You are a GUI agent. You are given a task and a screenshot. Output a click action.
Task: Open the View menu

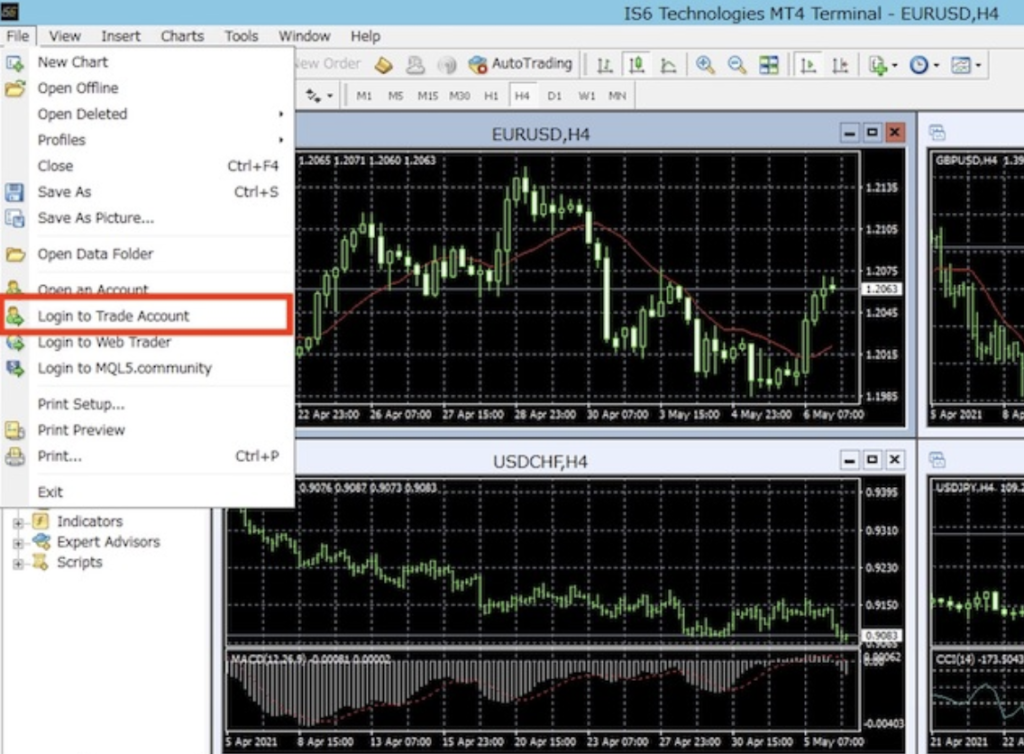tap(65, 36)
